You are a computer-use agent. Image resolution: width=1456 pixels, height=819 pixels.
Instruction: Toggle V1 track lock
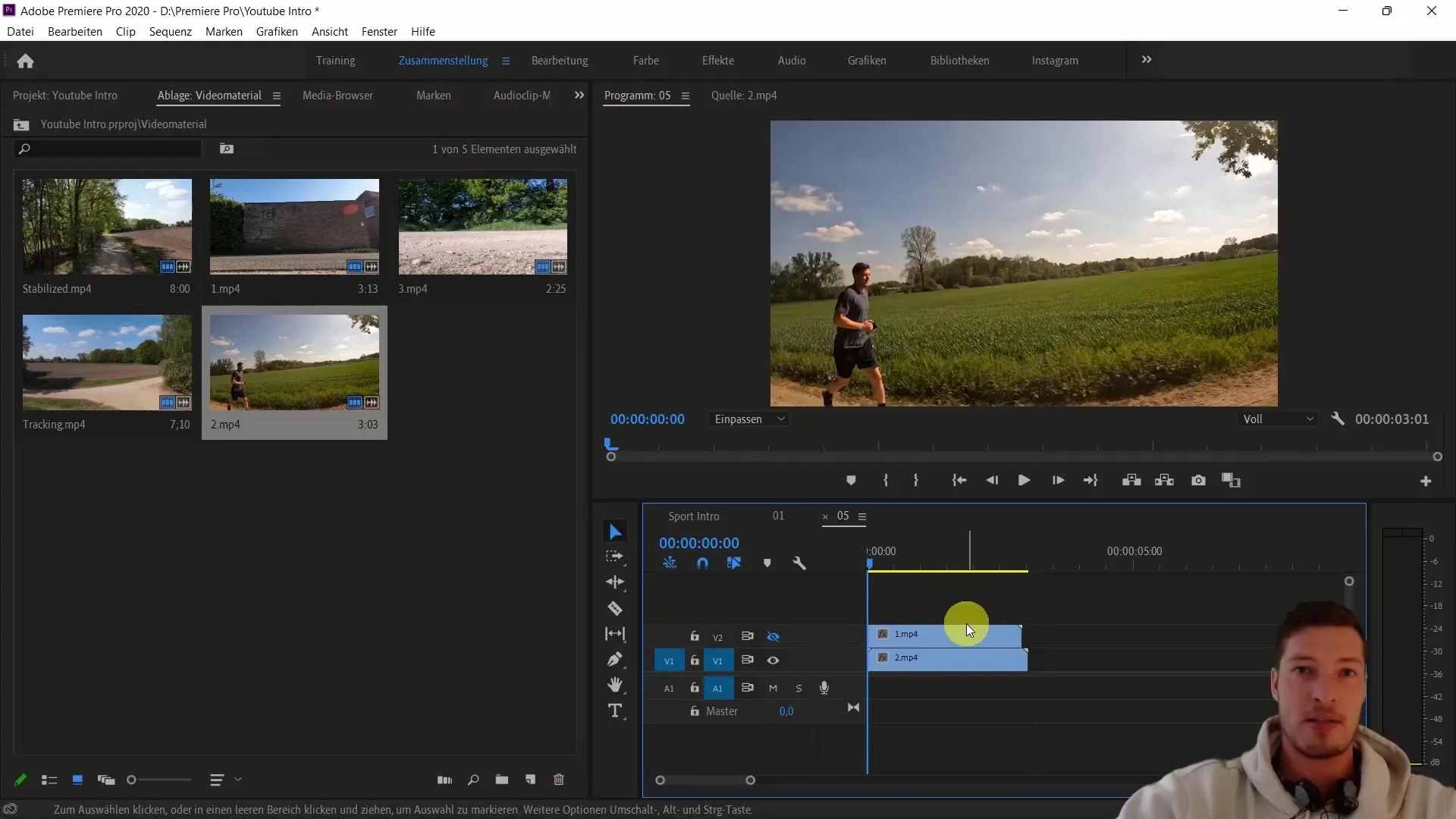pos(695,661)
